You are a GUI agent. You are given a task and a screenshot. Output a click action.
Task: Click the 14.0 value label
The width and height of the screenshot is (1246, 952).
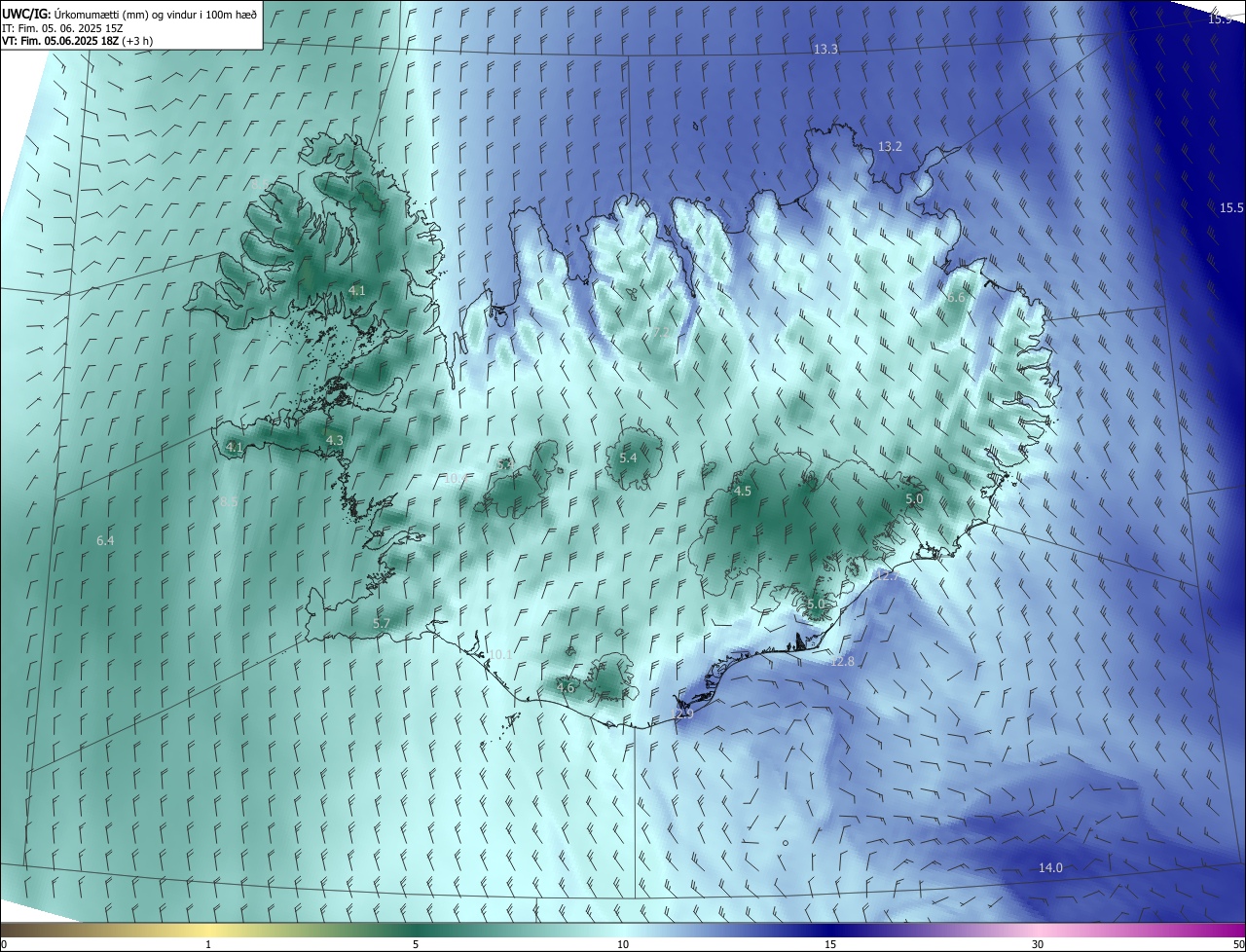click(1050, 868)
